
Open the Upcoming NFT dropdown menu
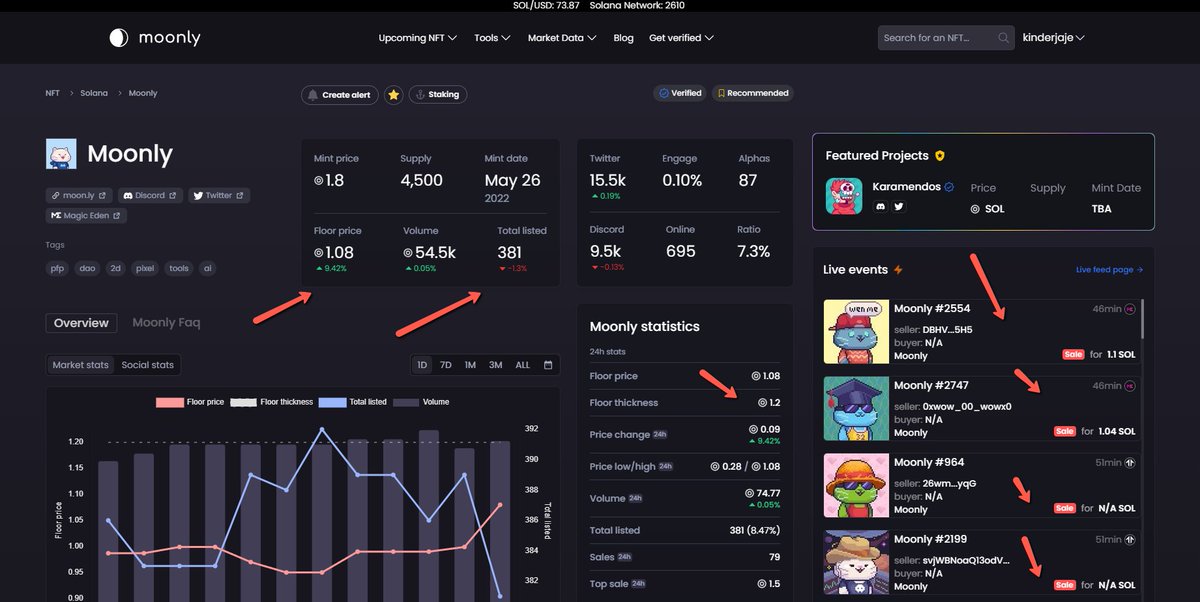(x=418, y=38)
